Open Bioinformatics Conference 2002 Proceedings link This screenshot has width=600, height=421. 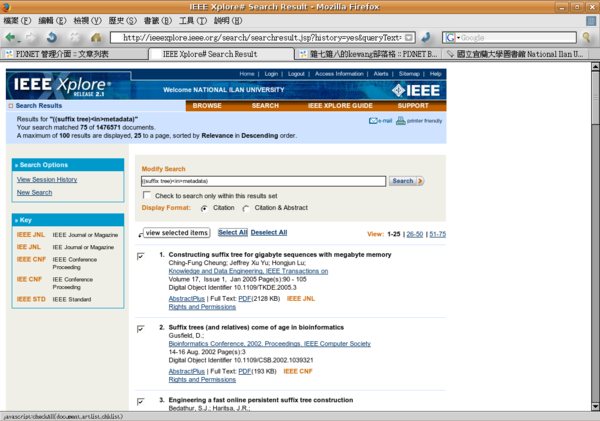[x=269, y=344]
